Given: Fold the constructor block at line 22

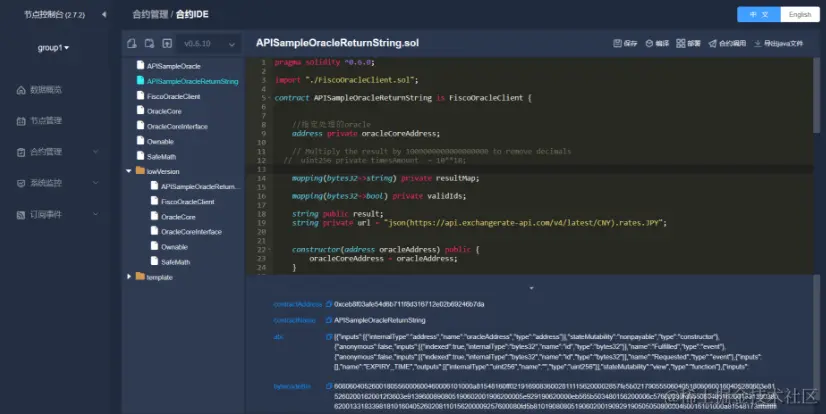Looking at the screenshot, I should click(x=269, y=250).
